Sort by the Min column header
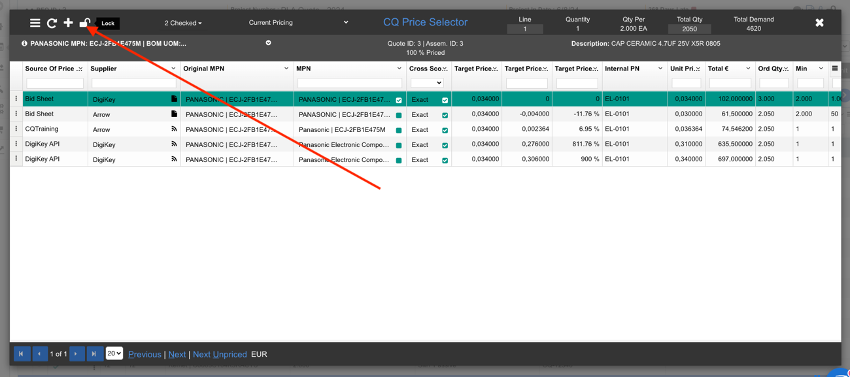Image resolution: width=850 pixels, height=378 pixels. pyautogui.click(x=801, y=68)
